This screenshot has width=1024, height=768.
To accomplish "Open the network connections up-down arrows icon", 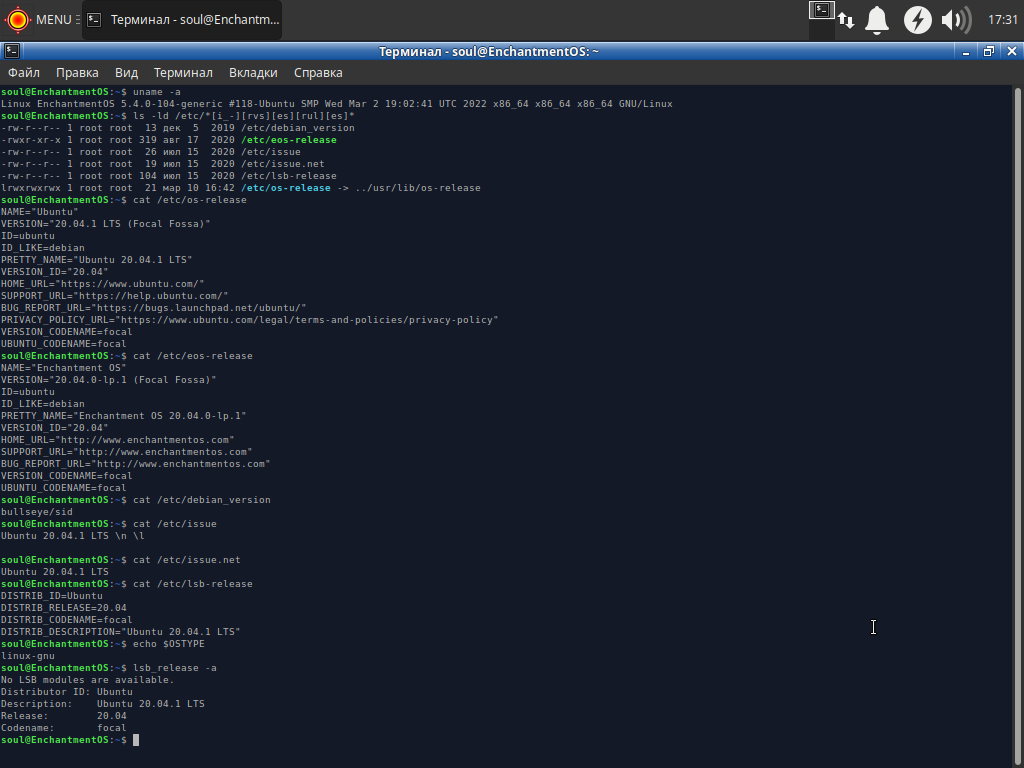I will (846, 20).
